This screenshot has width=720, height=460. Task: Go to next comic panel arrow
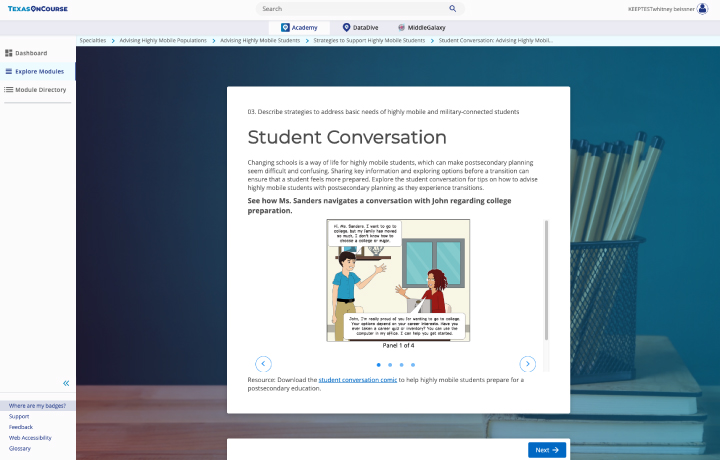pos(527,364)
